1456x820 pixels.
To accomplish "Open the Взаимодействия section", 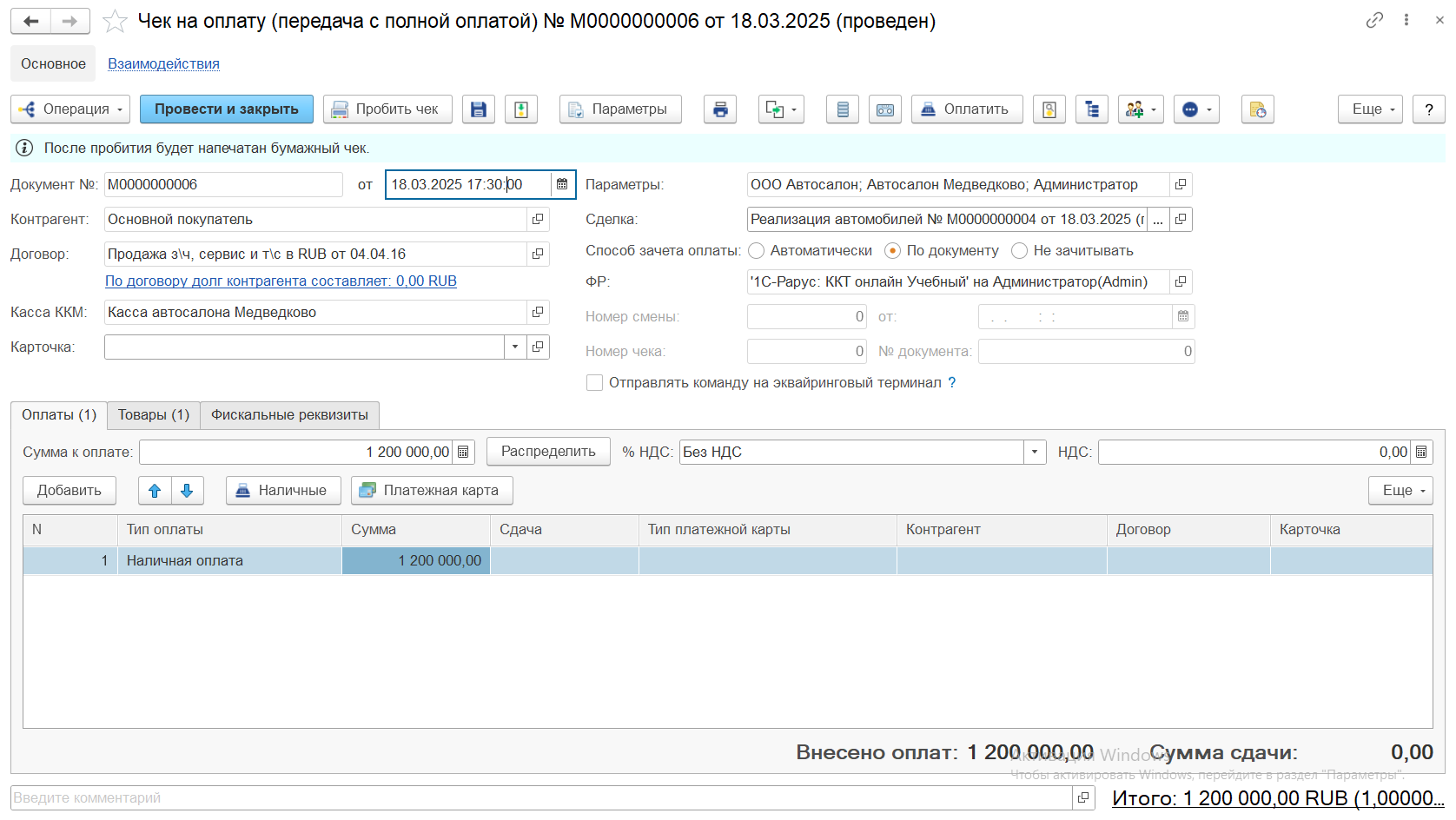I will tap(163, 63).
